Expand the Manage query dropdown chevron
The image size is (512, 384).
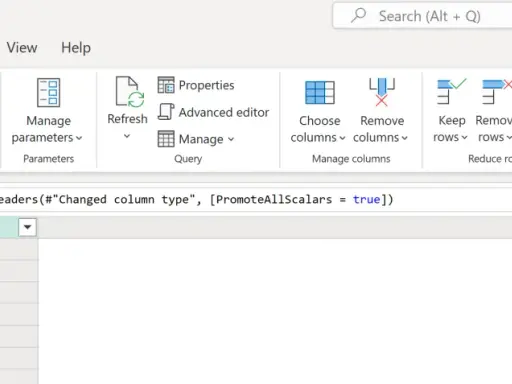(231, 139)
